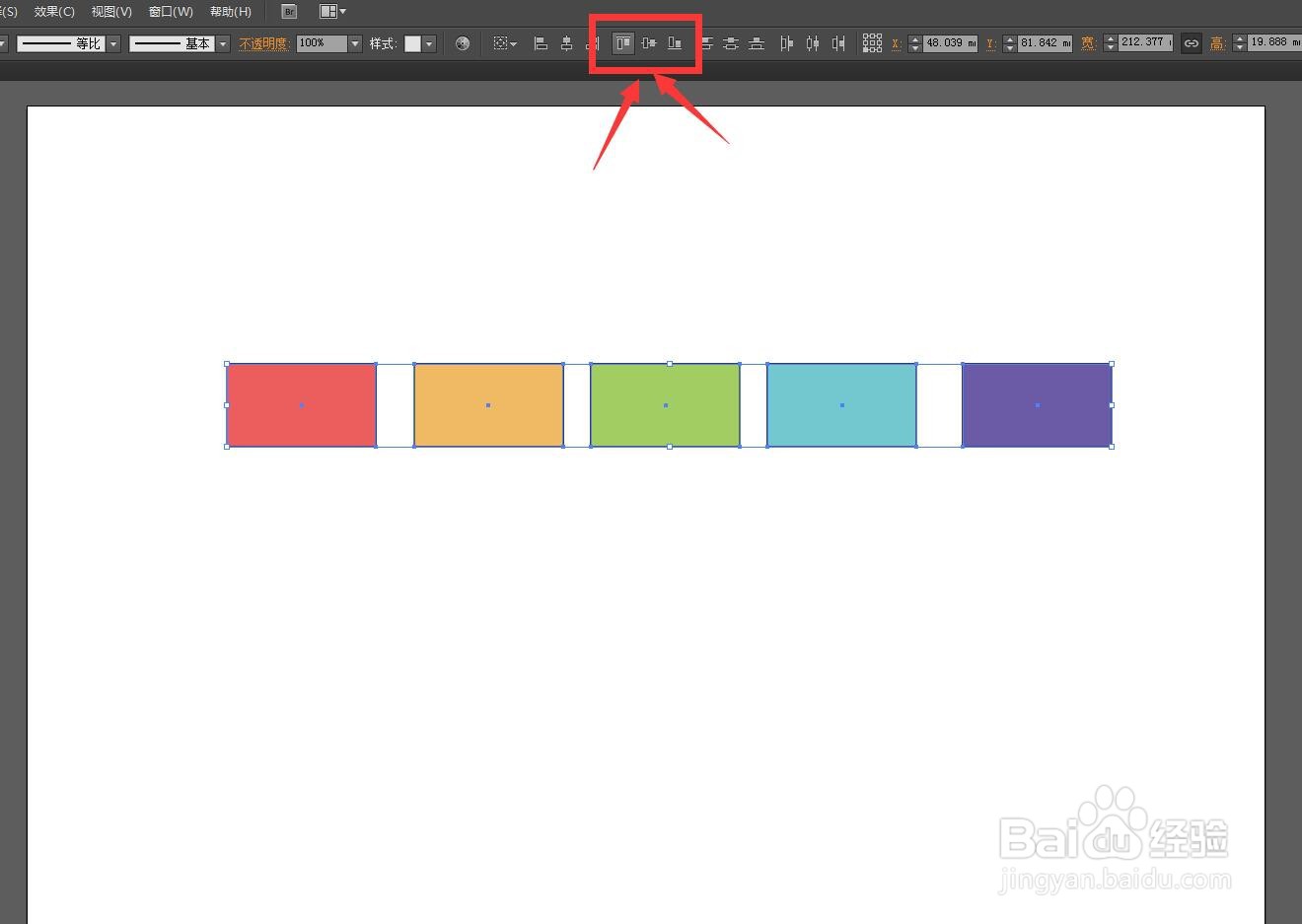Select the vertical align top icon
Image resolution: width=1302 pixels, height=924 pixels.
pyautogui.click(x=622, y=42)
